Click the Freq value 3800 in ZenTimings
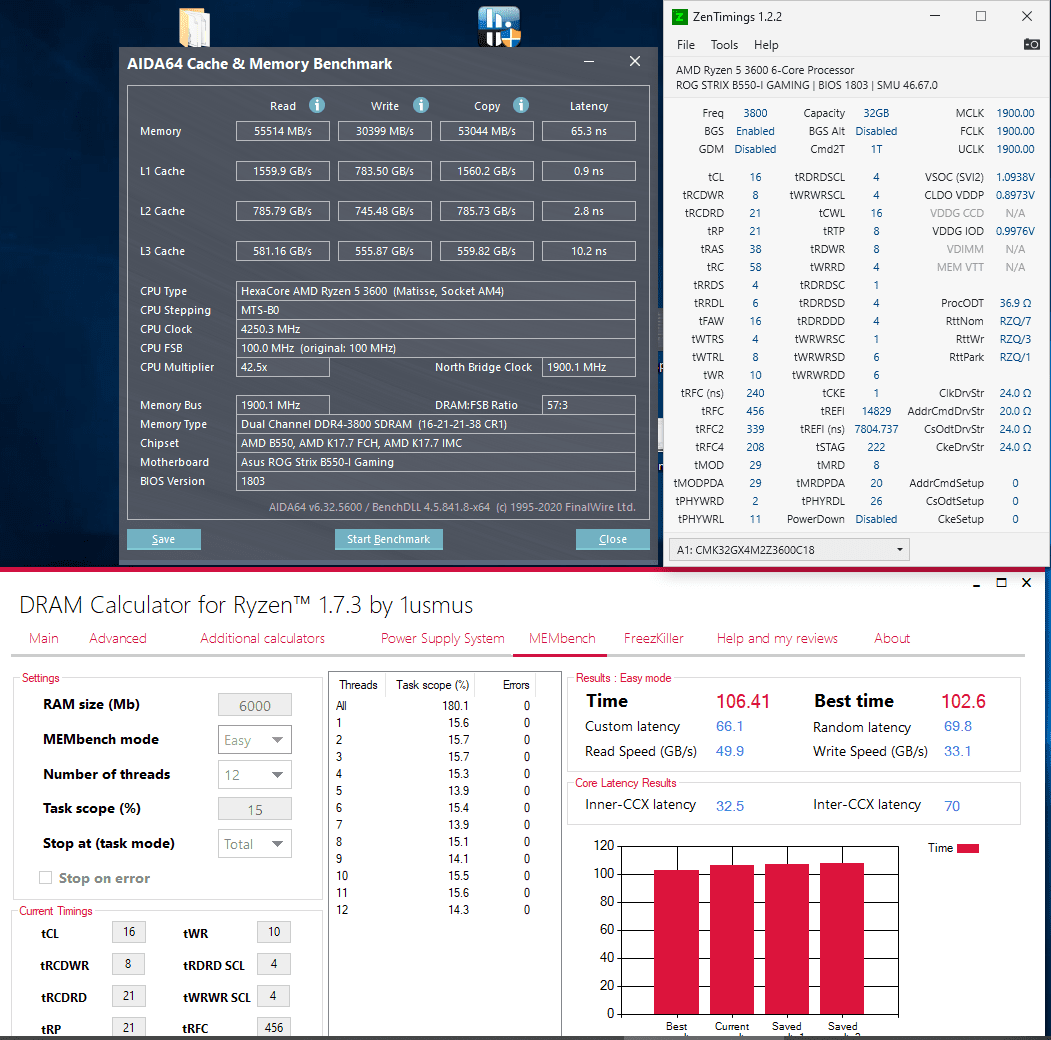The image size is (1051, 1040). 755,113
